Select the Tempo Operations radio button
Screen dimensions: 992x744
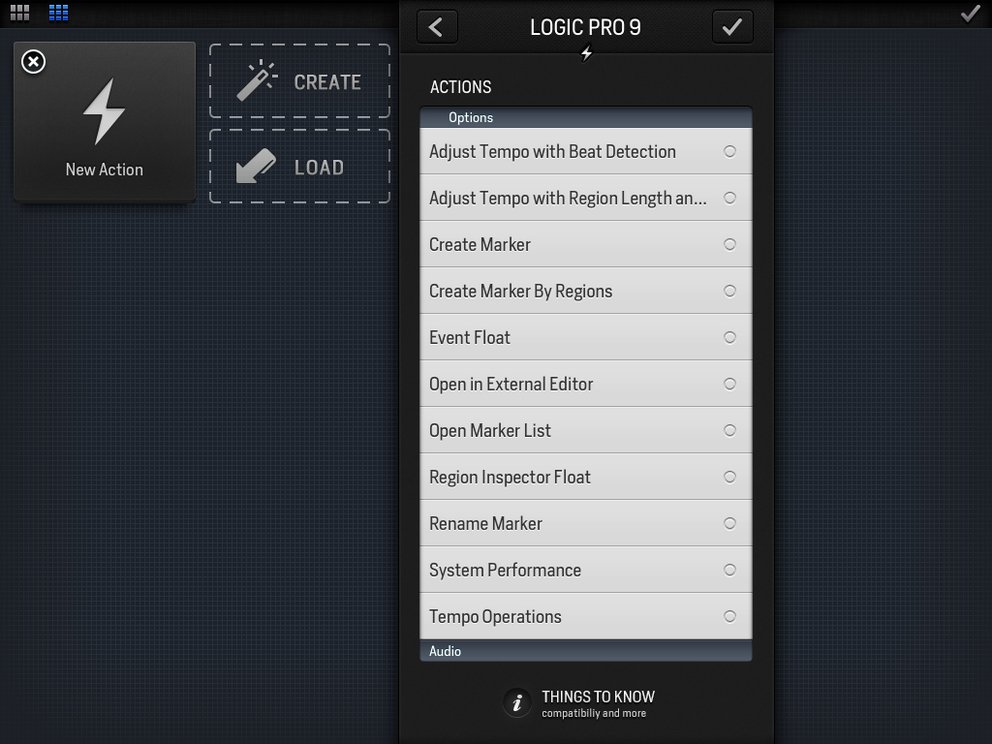click(x=729, y=616)
